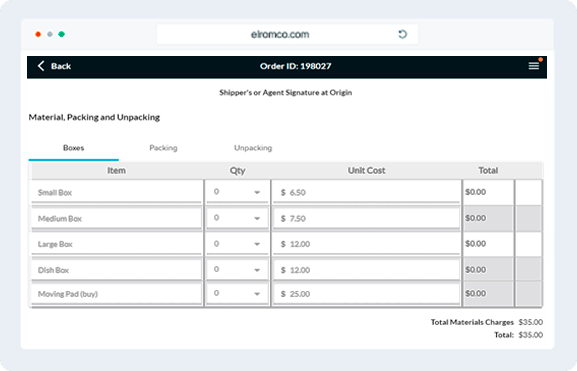Click the Qty column header

[237, 170]
